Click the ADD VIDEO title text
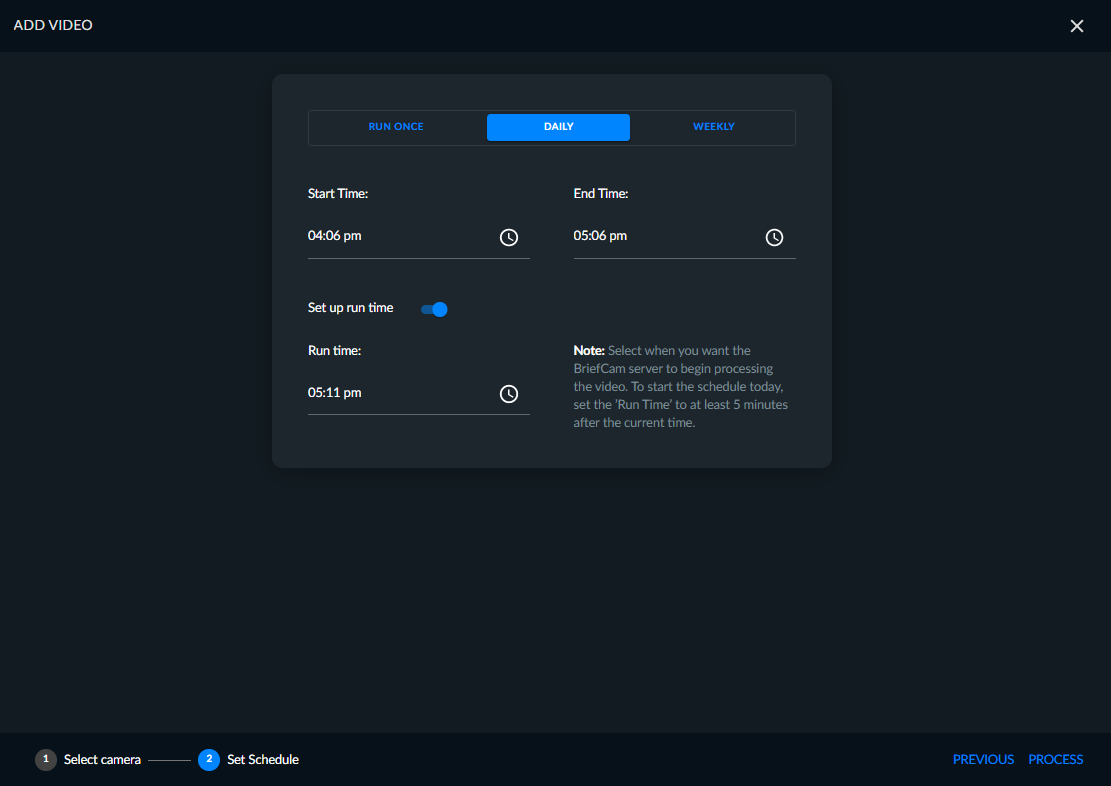The height and width of the screenshot is (786, 1111). 53,25
